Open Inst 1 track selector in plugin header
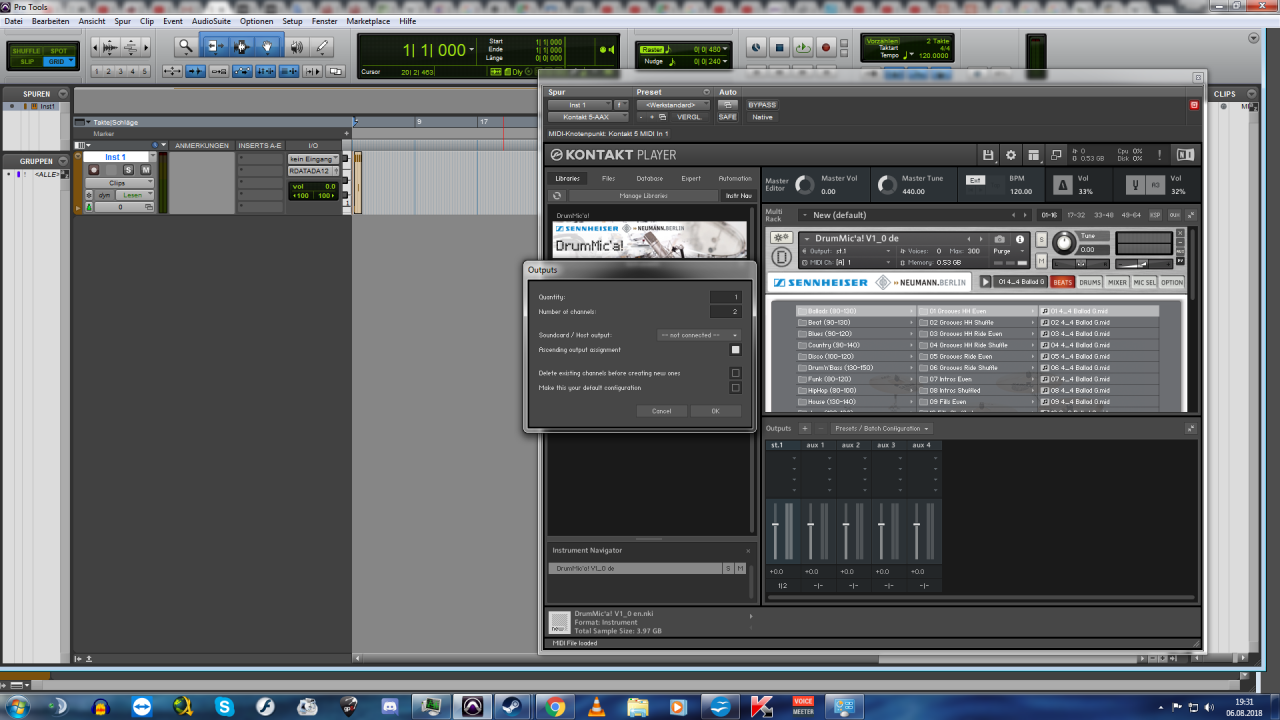The image size is (1280, 720). pyautogui.click(x=580, y=105)
